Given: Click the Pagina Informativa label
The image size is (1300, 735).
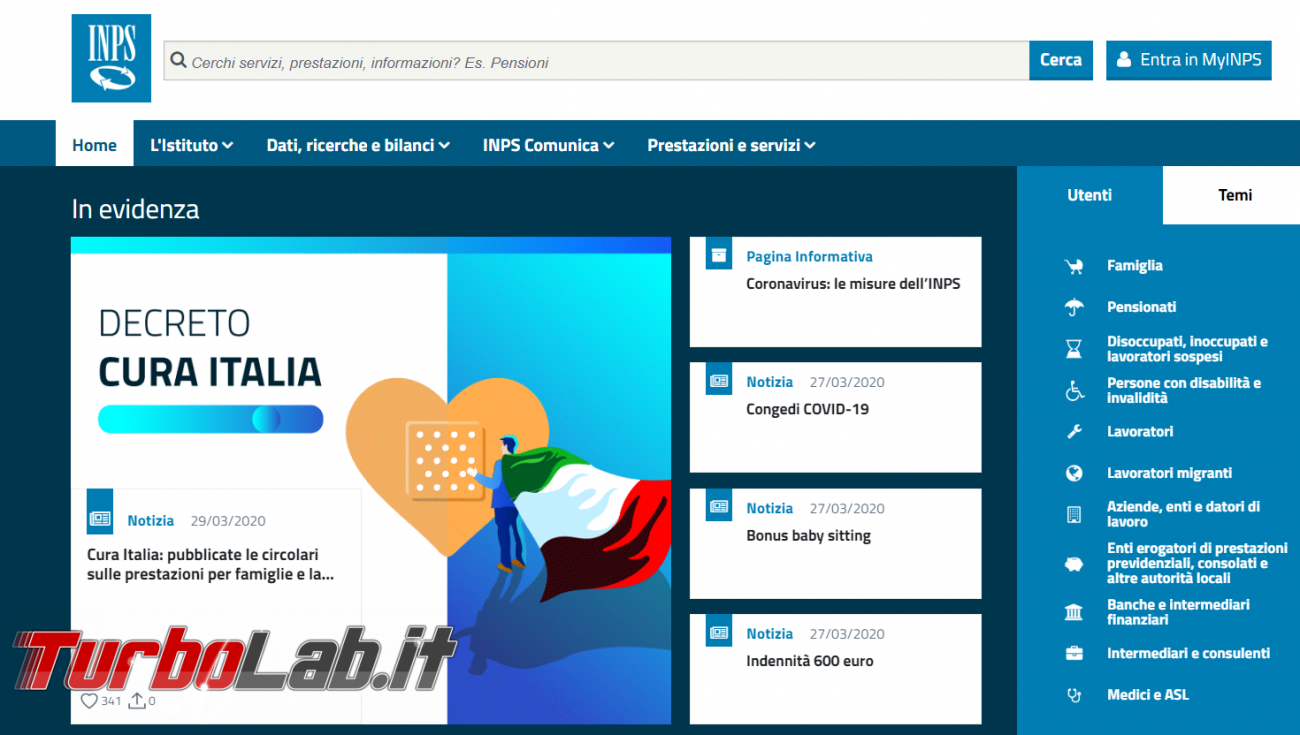Looking at the screenshot, I should [809, 257].
